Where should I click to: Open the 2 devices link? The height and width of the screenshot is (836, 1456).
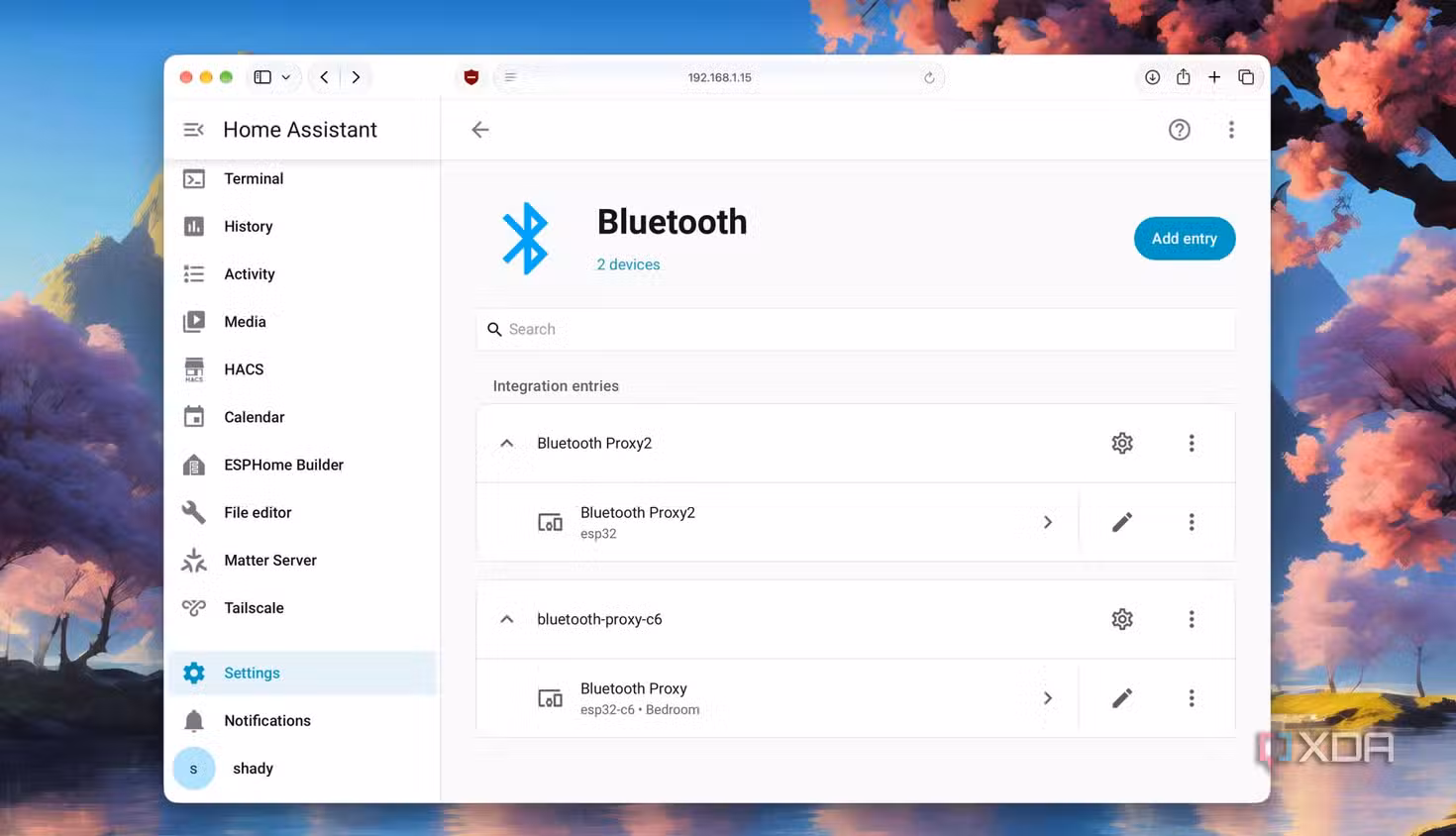point(628,264)
